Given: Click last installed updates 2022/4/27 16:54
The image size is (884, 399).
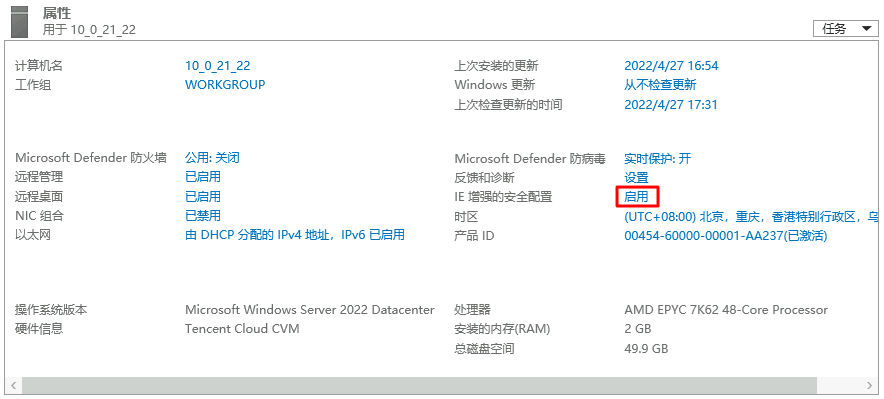Looking at the screenshot, I should 671,66.
